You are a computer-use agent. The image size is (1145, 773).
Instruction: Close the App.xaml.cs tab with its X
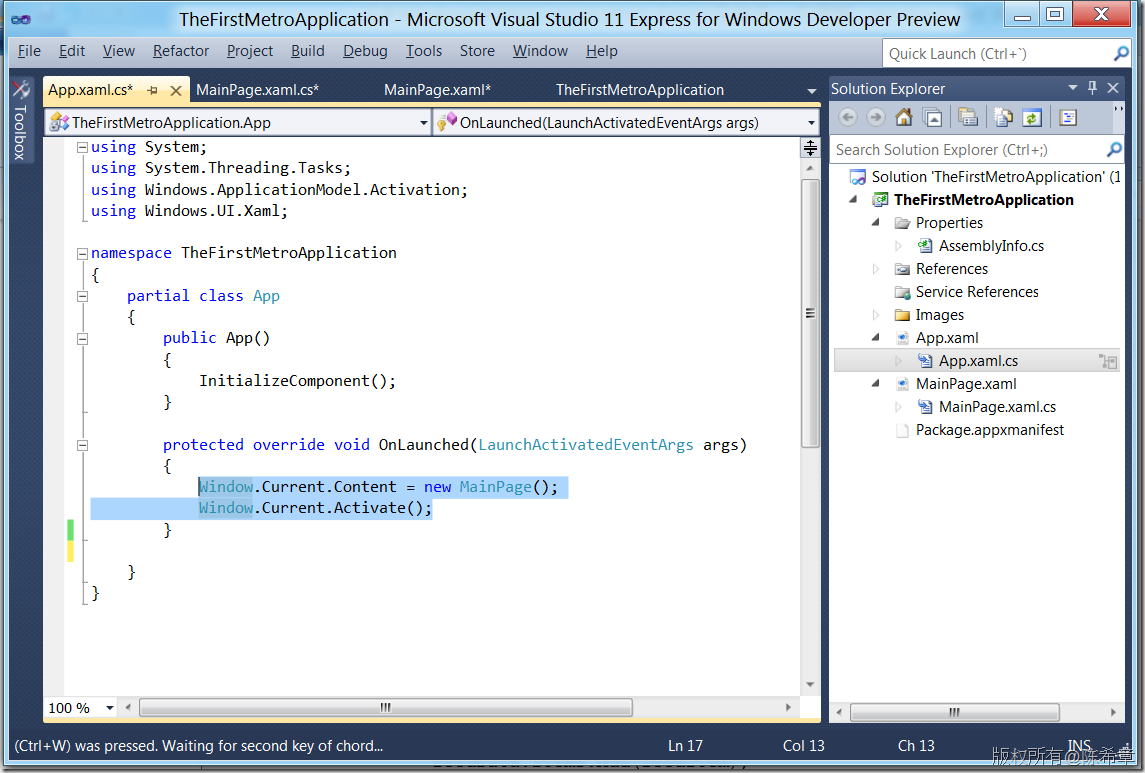[x=176, y=91]
